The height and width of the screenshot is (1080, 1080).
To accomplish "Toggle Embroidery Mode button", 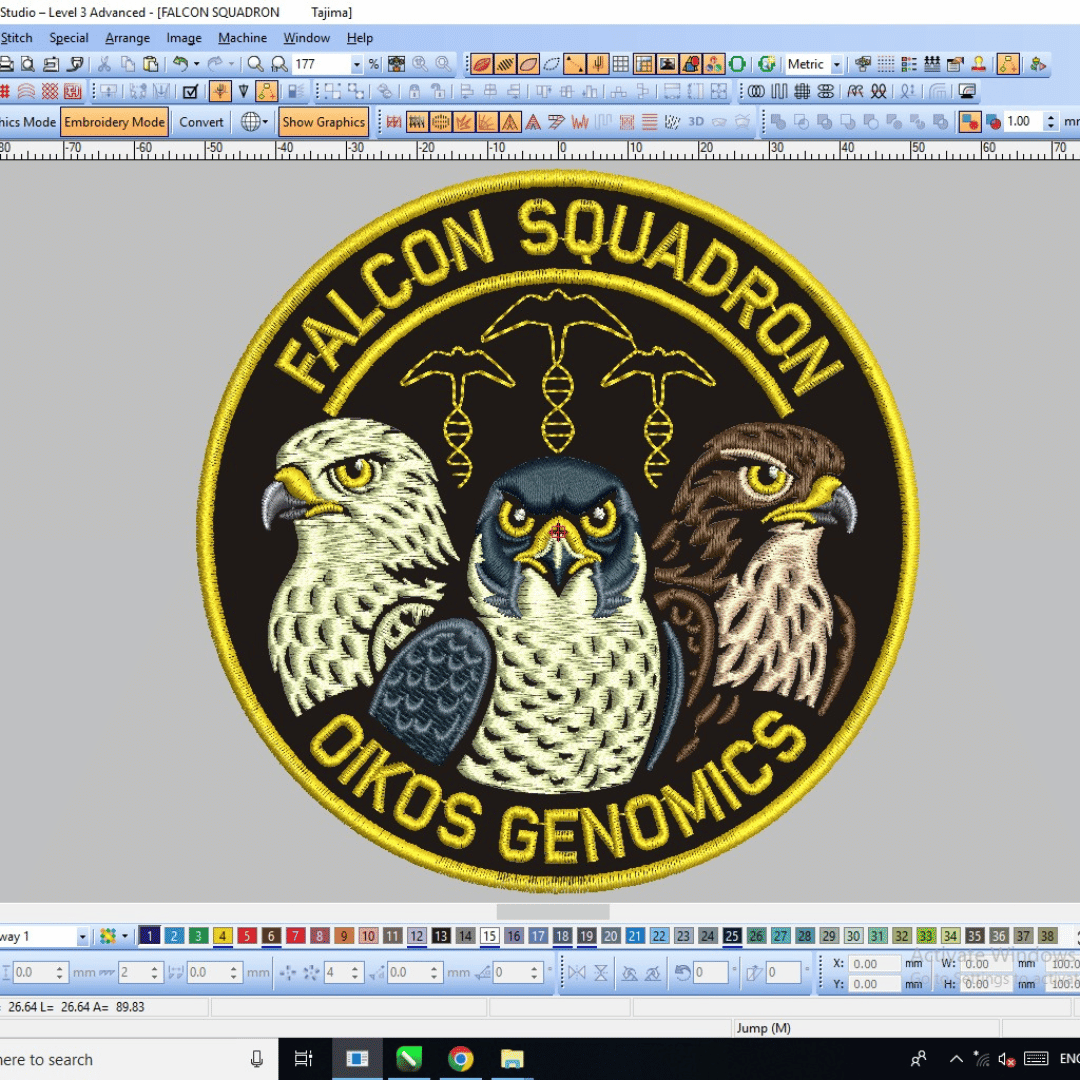I will coord(114,122).
